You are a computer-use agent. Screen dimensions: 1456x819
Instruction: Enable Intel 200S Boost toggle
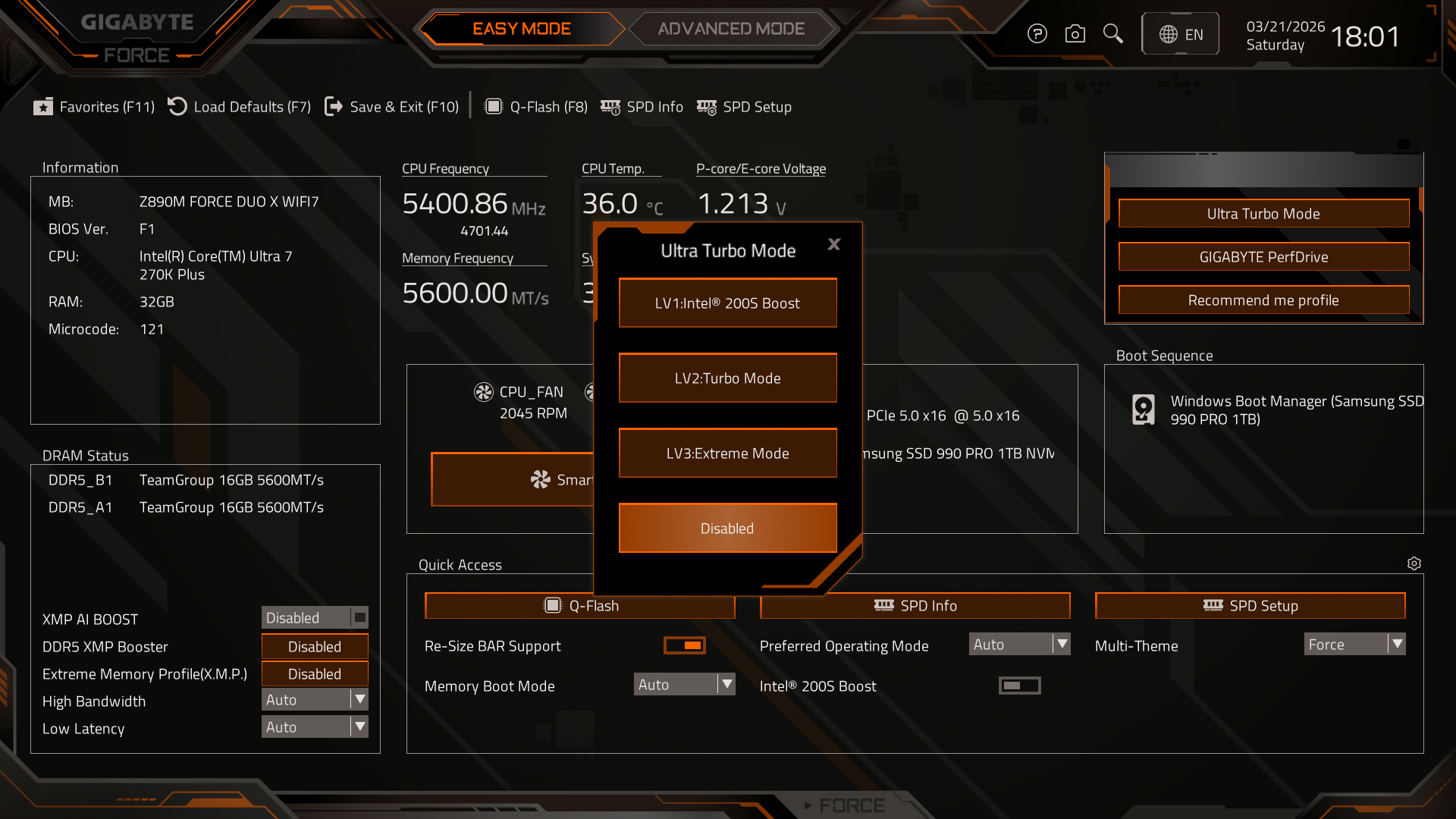1019,685
